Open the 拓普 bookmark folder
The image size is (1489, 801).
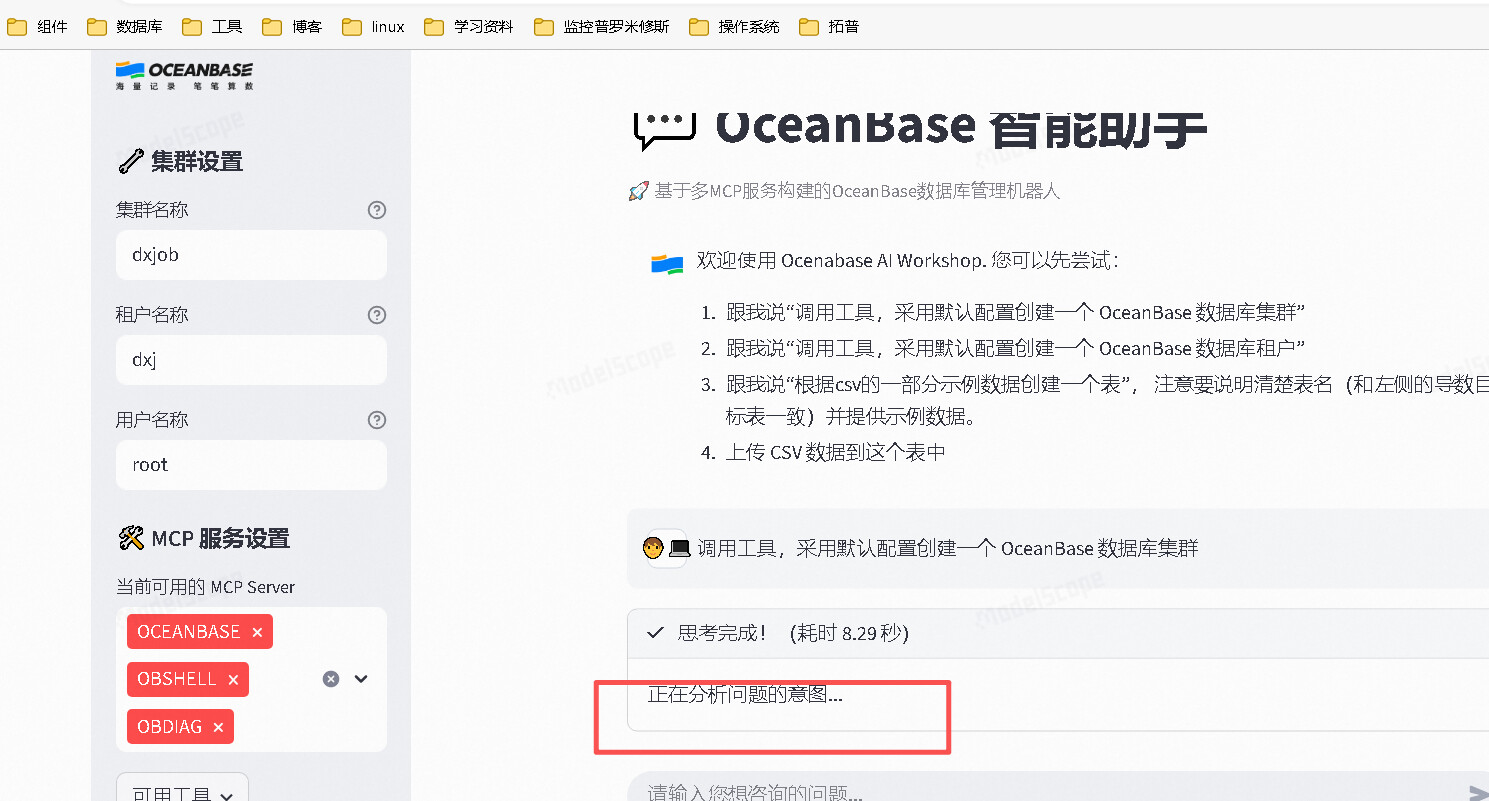(x=830, y=27)
